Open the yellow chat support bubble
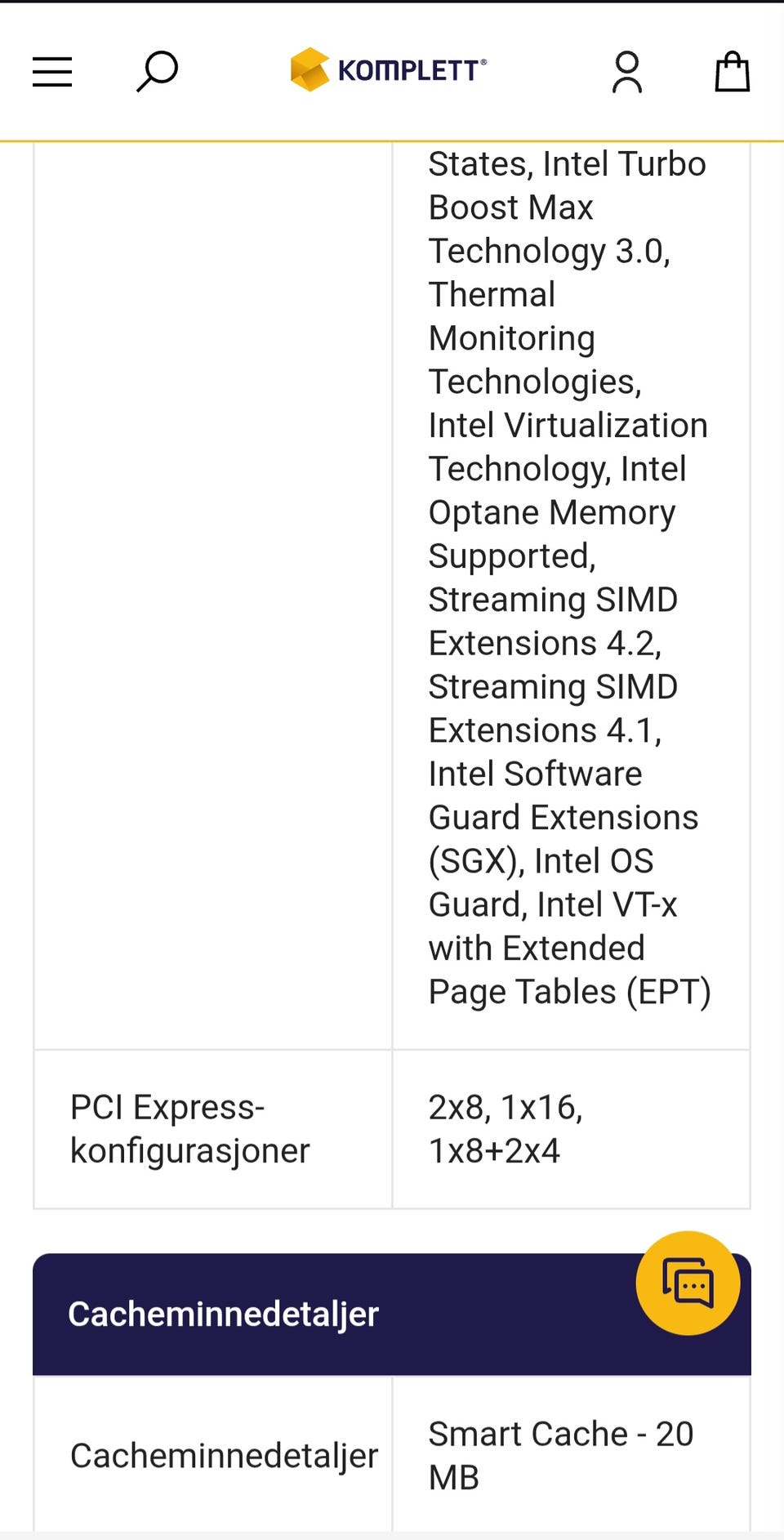The width and height of the screenshot is (784, 1540). 688,1283
